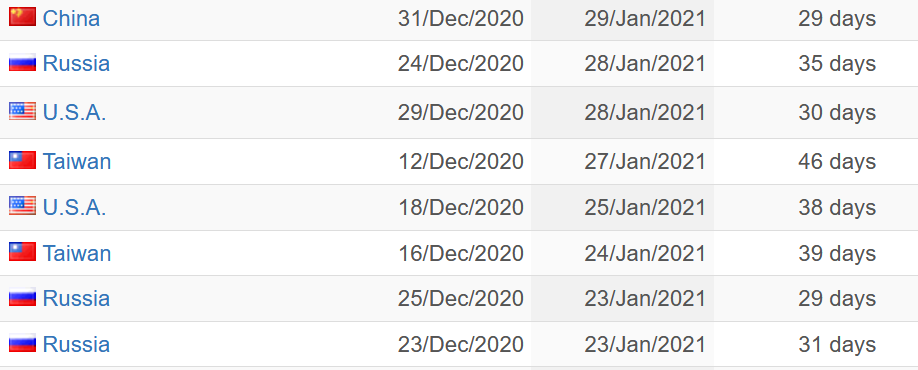Select the 29/Jan/2021 date cell
The image size is (918, 370).
pos(622,19)
